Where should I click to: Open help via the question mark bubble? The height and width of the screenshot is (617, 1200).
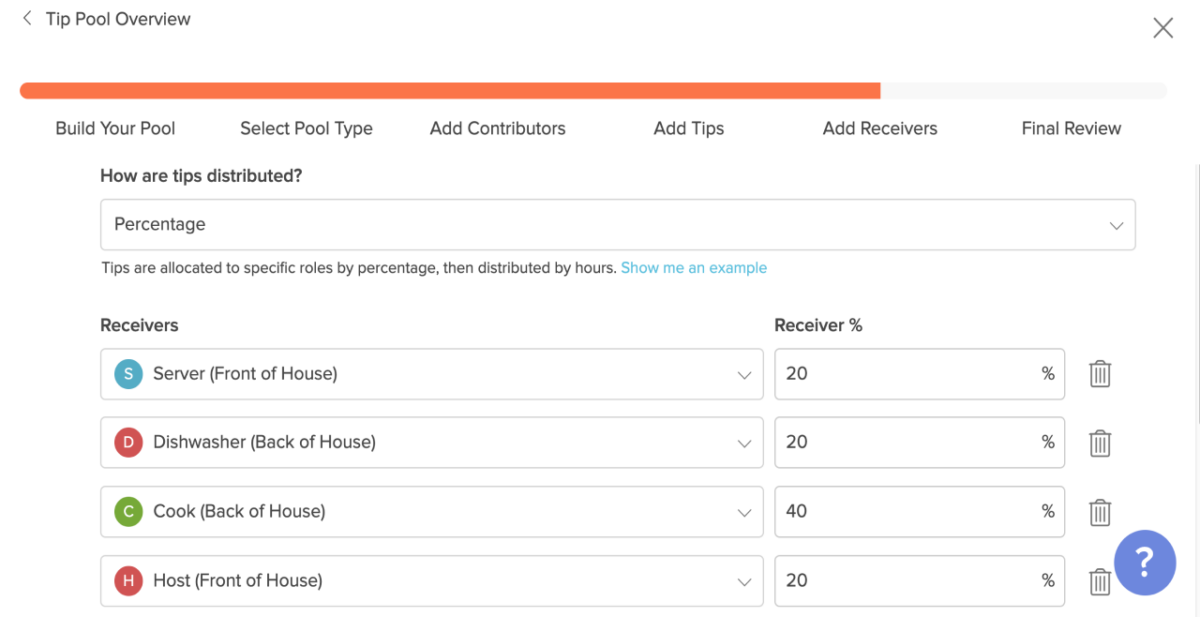[x=1143, y=563]
